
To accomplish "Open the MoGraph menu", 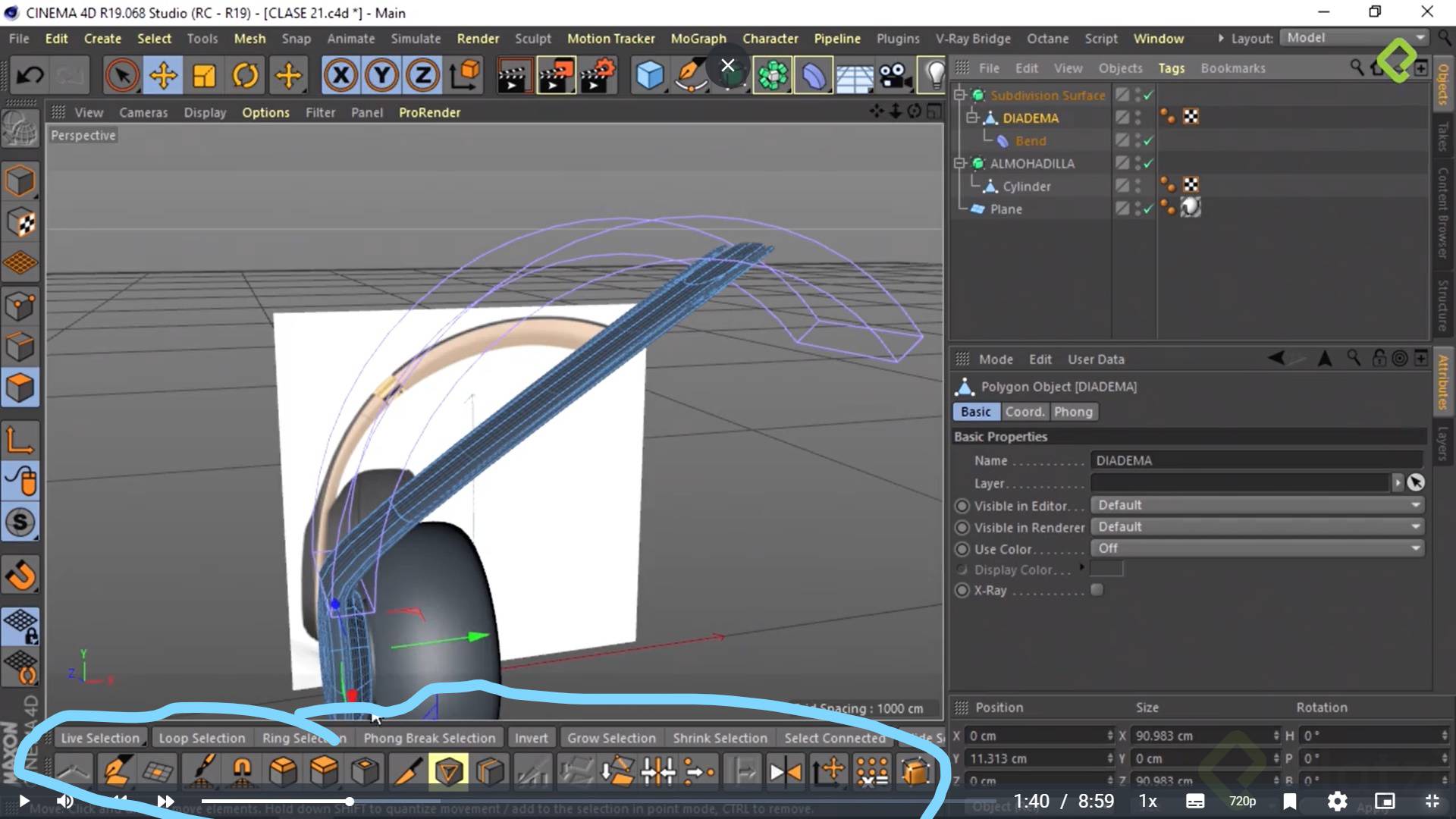I will (698, 38).
